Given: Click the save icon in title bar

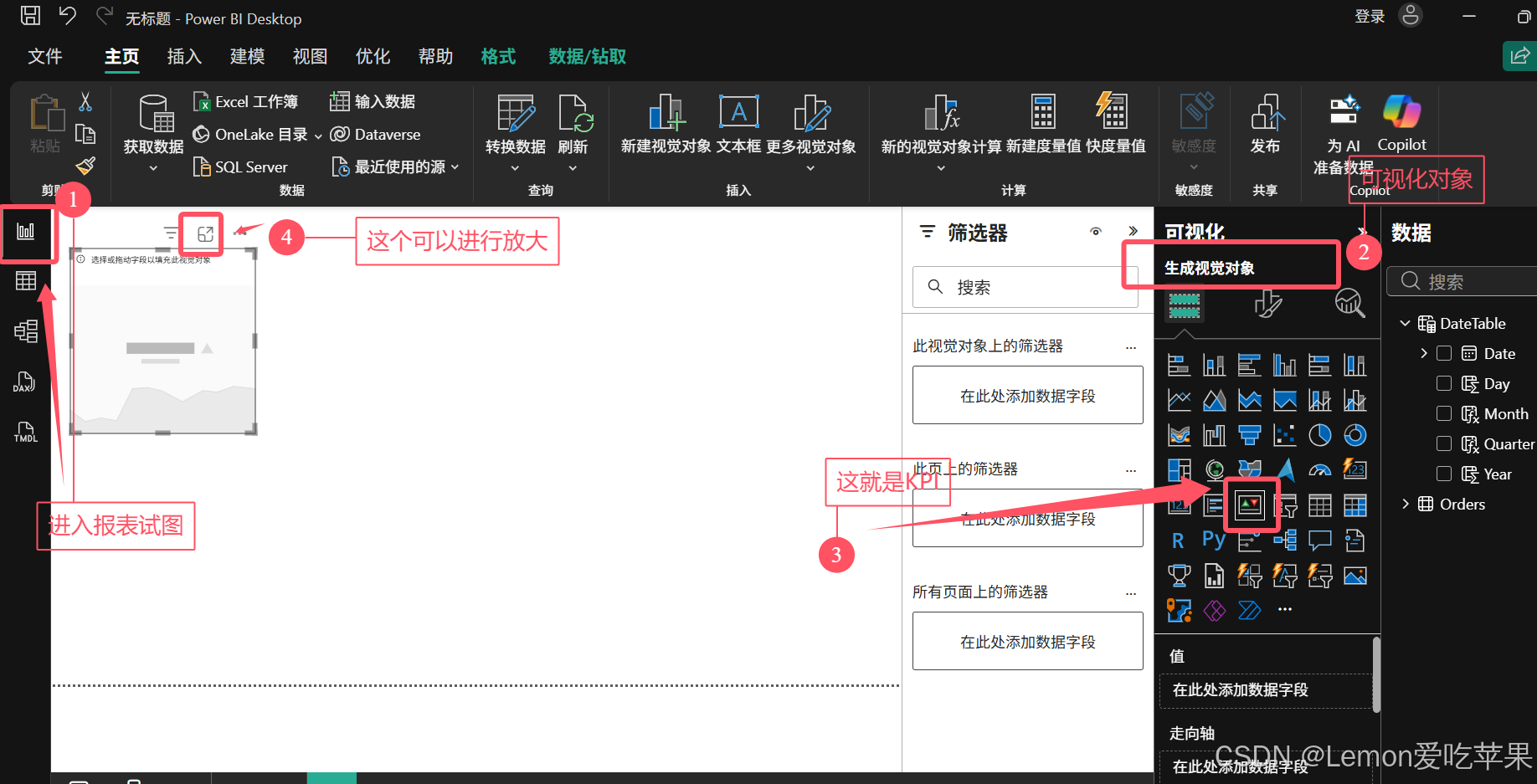Looking at the screenshot, I should click(31, 15).
